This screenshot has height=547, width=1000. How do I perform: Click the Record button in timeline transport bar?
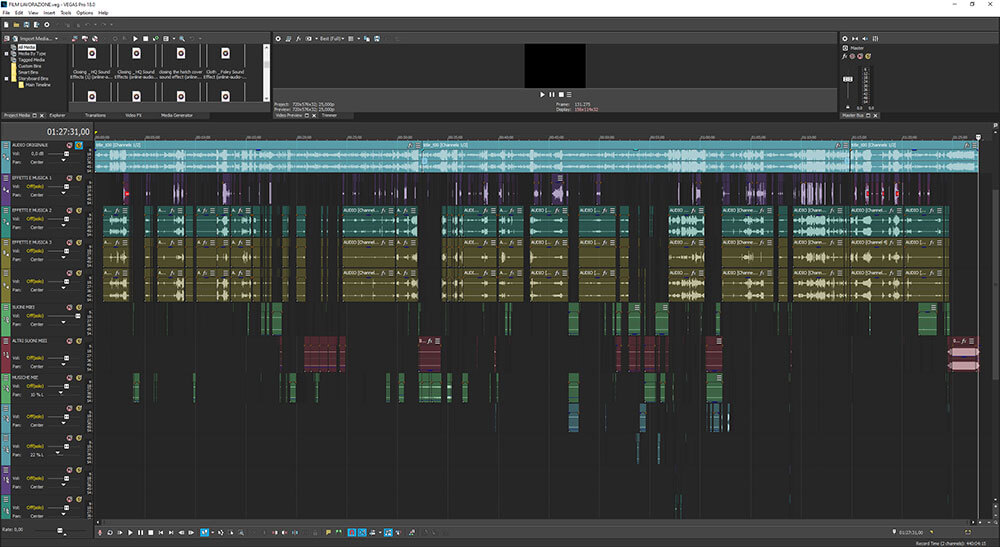tap(102, 532)
